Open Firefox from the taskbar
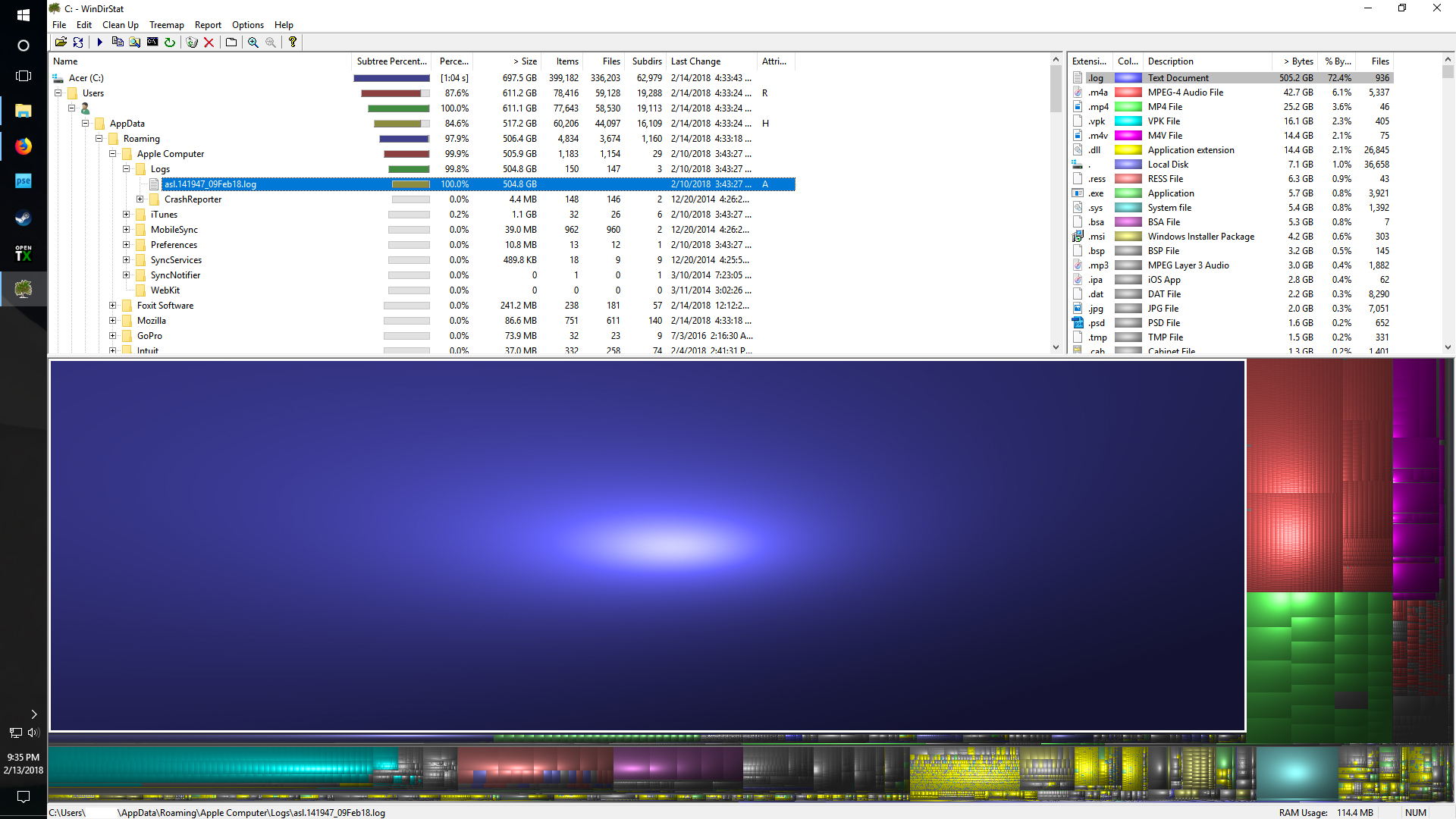 tap(24, 146)
